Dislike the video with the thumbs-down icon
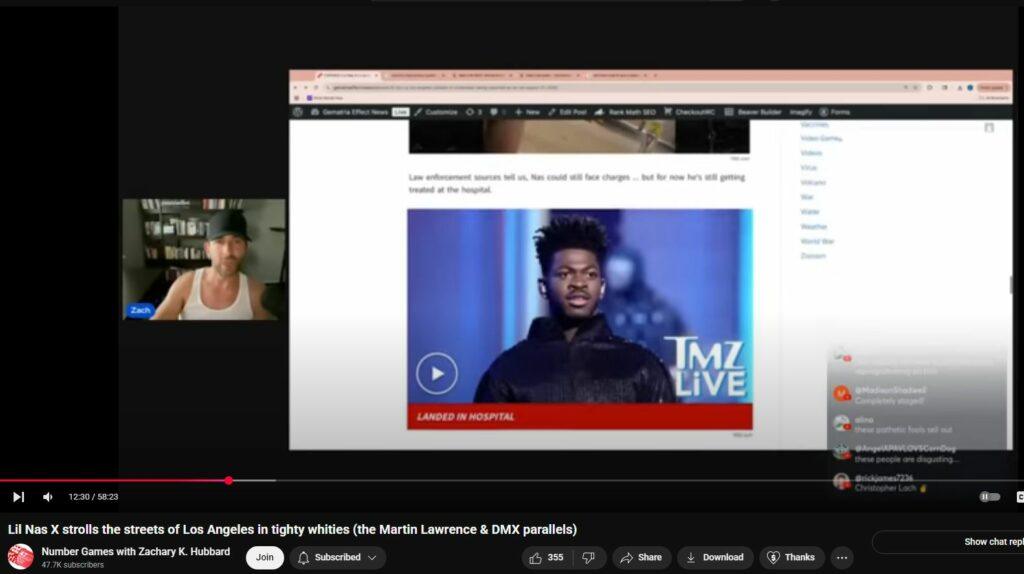Screen dimensions: 1024x574 point(588,558)
